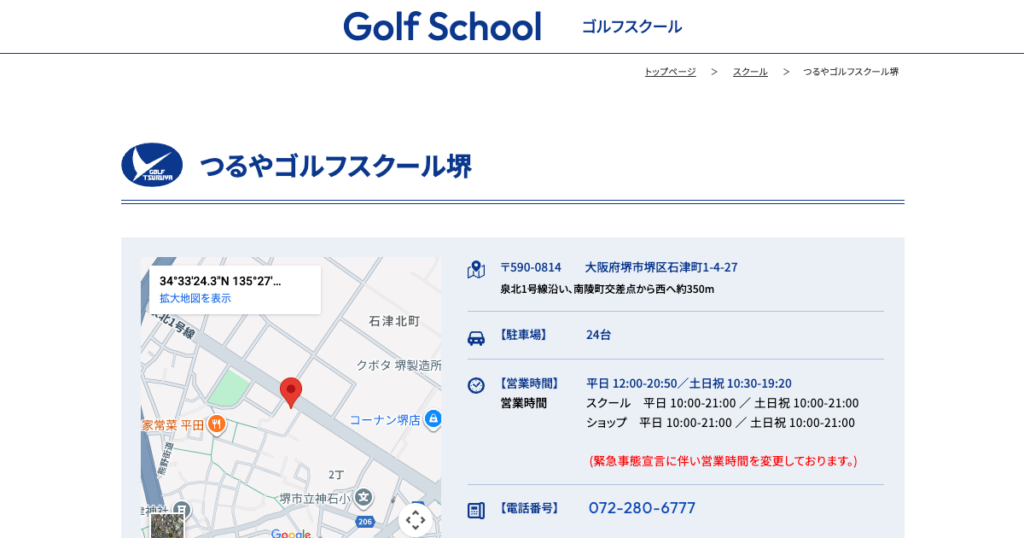Call phone number 072-280-6777
1024x538 pixels.
(x=641, y=508)
